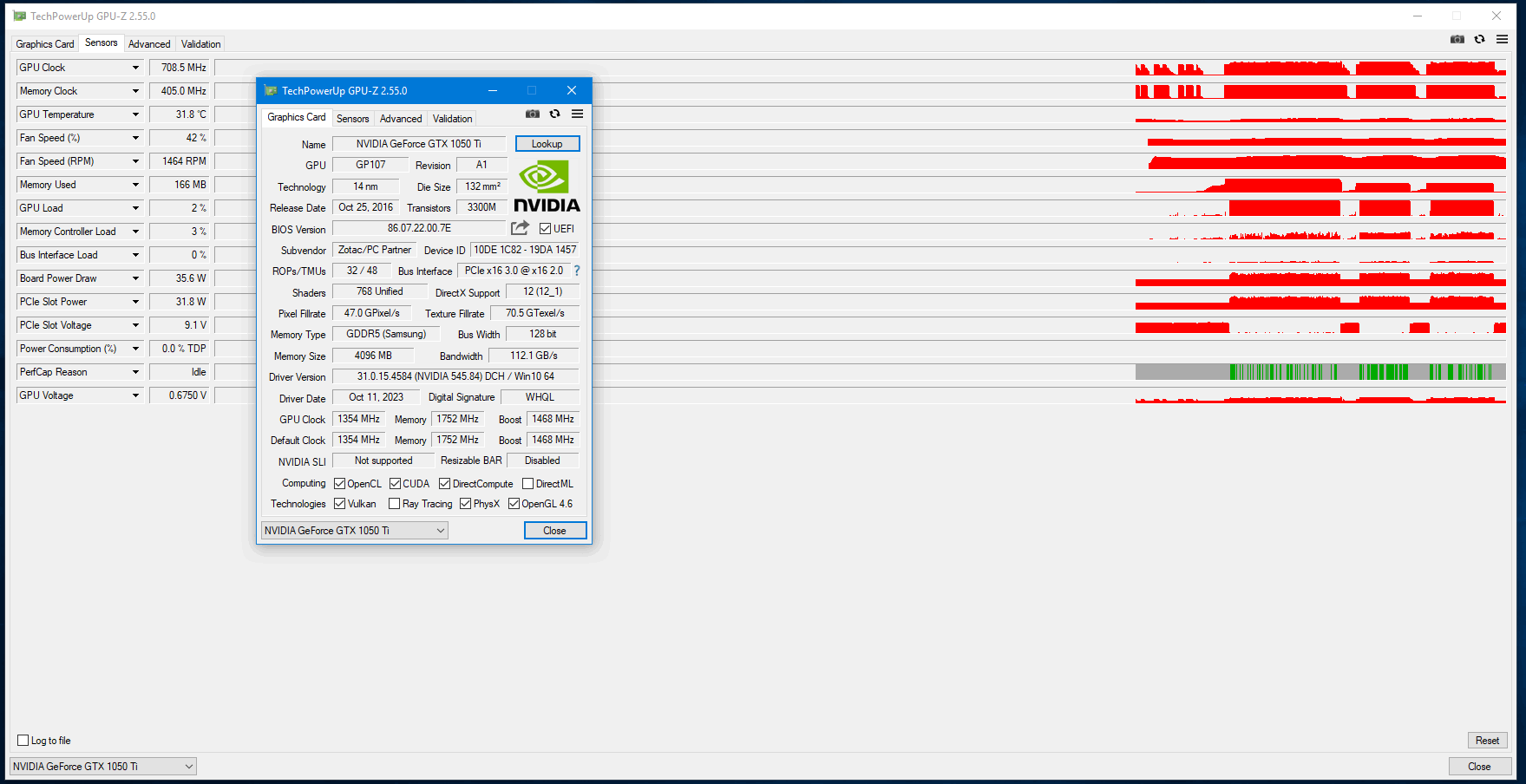Switch to Graphics Card tab in main window

[x=45, y=44]
